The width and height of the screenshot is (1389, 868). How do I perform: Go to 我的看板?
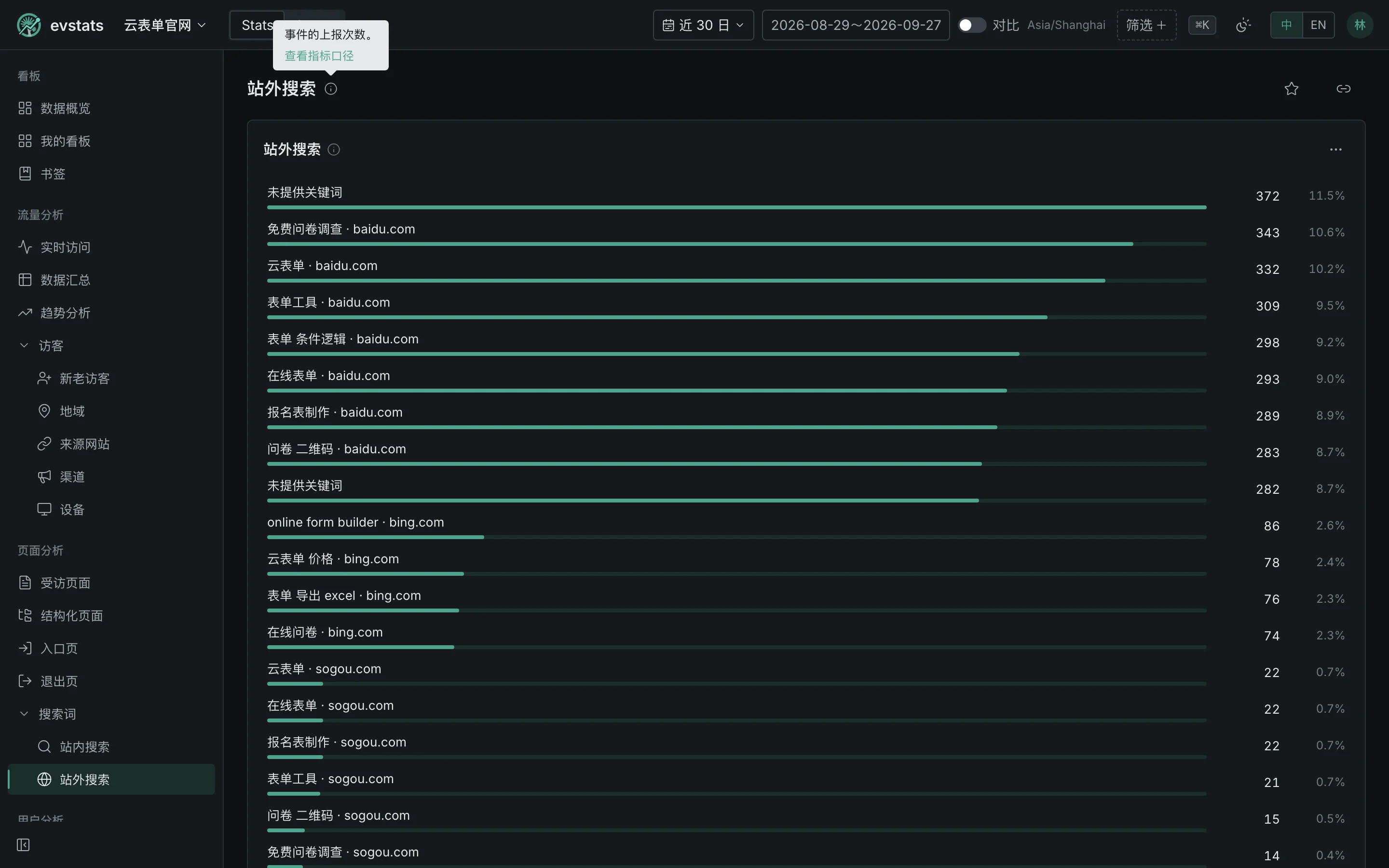click(111, 141)
